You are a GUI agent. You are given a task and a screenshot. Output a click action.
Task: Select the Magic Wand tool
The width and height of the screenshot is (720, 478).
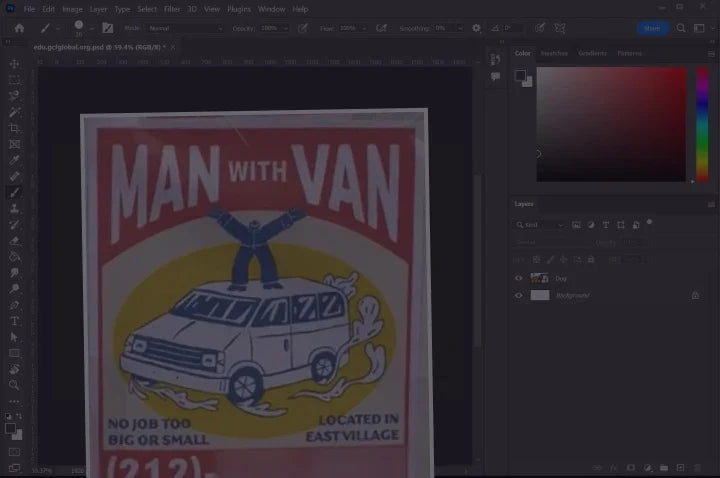14,112
